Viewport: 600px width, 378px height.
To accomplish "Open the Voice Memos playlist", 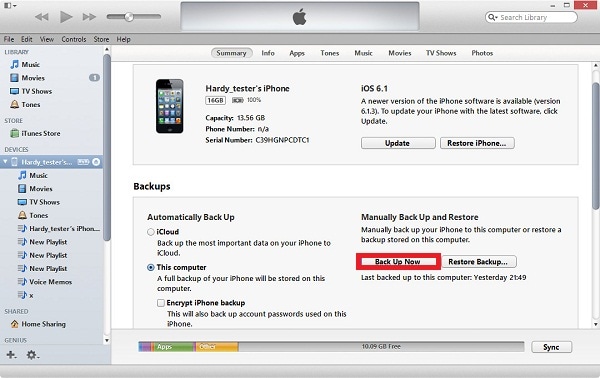I will click(52, 282).
